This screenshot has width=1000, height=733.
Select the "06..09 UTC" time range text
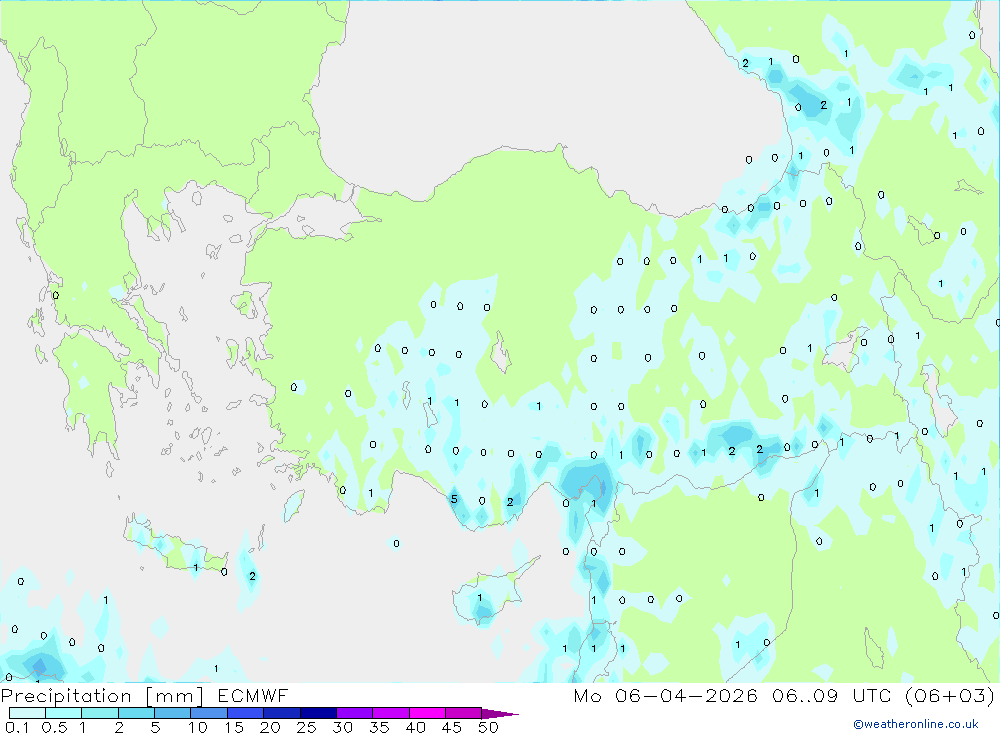coord(831,695)
